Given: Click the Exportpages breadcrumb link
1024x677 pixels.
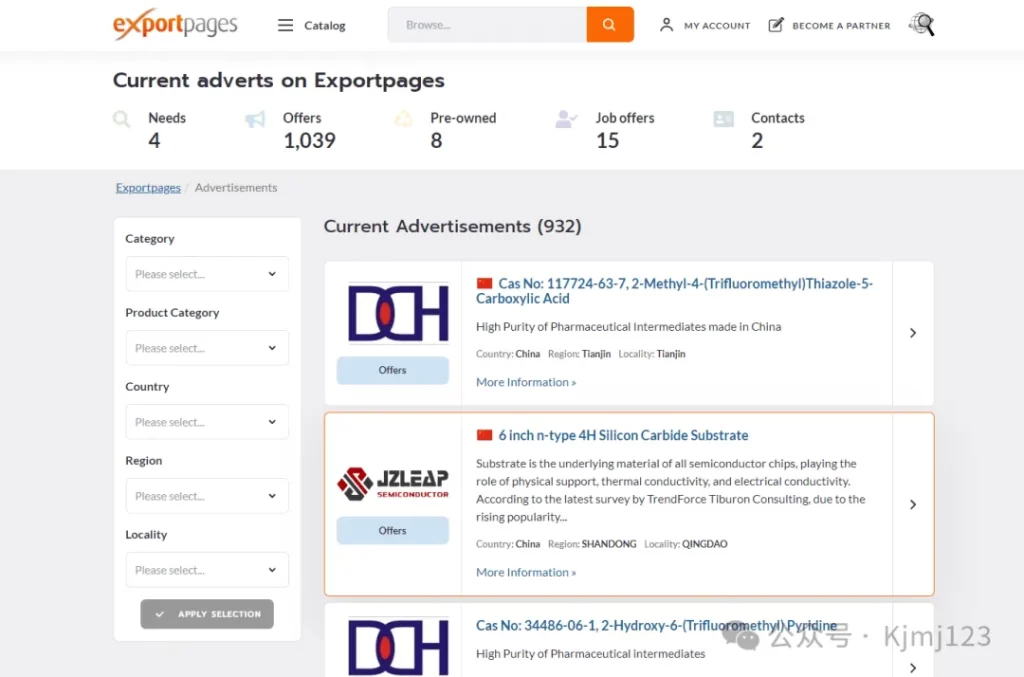Looking at the screenshot, I should click(148, 187).
